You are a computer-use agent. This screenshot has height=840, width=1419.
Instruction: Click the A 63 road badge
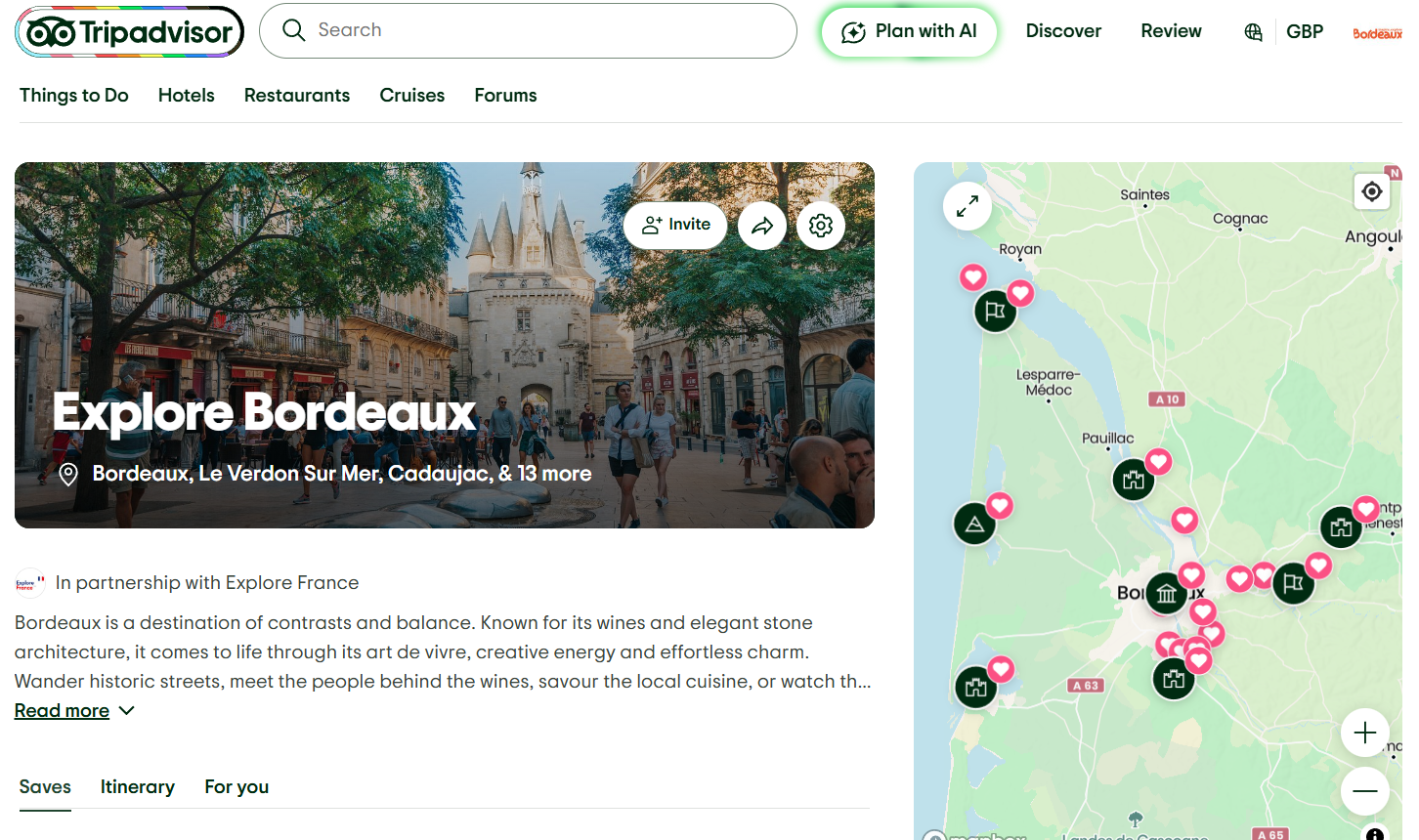pos(1085,686)
